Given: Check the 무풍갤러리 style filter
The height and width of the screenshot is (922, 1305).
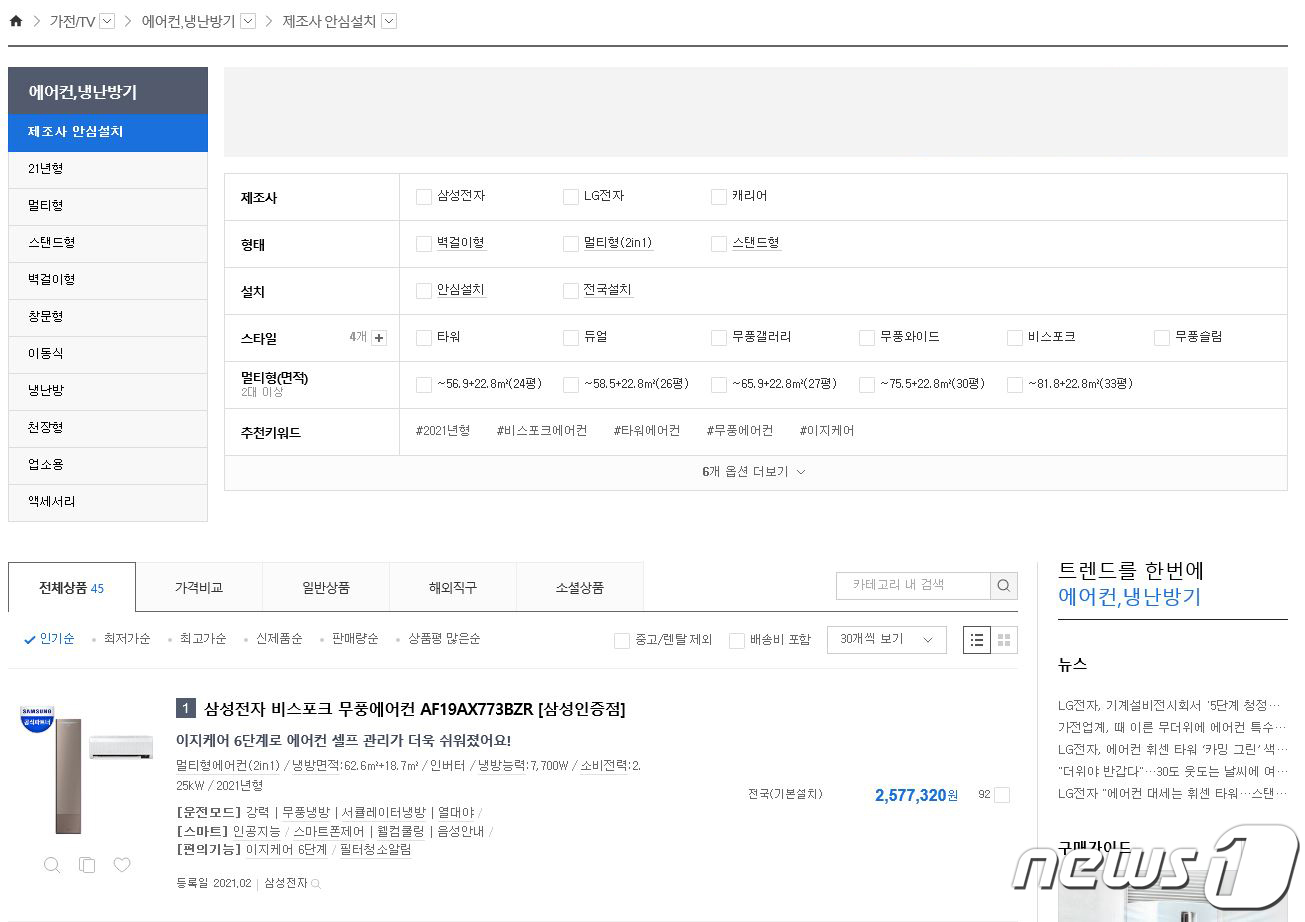Looking at the screenshot, I should 719,338.
